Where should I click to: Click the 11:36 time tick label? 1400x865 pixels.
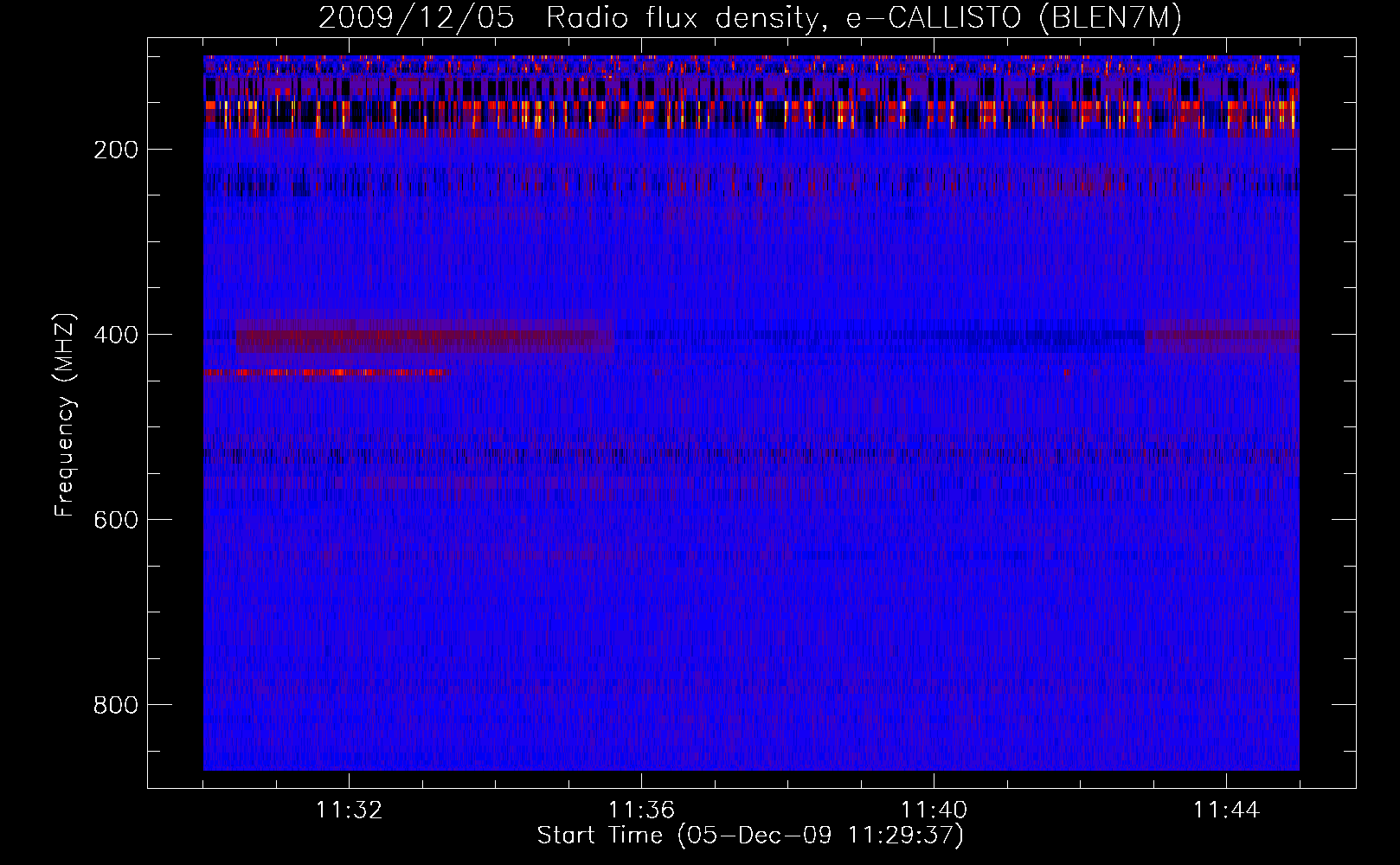(x=641, y=810)
